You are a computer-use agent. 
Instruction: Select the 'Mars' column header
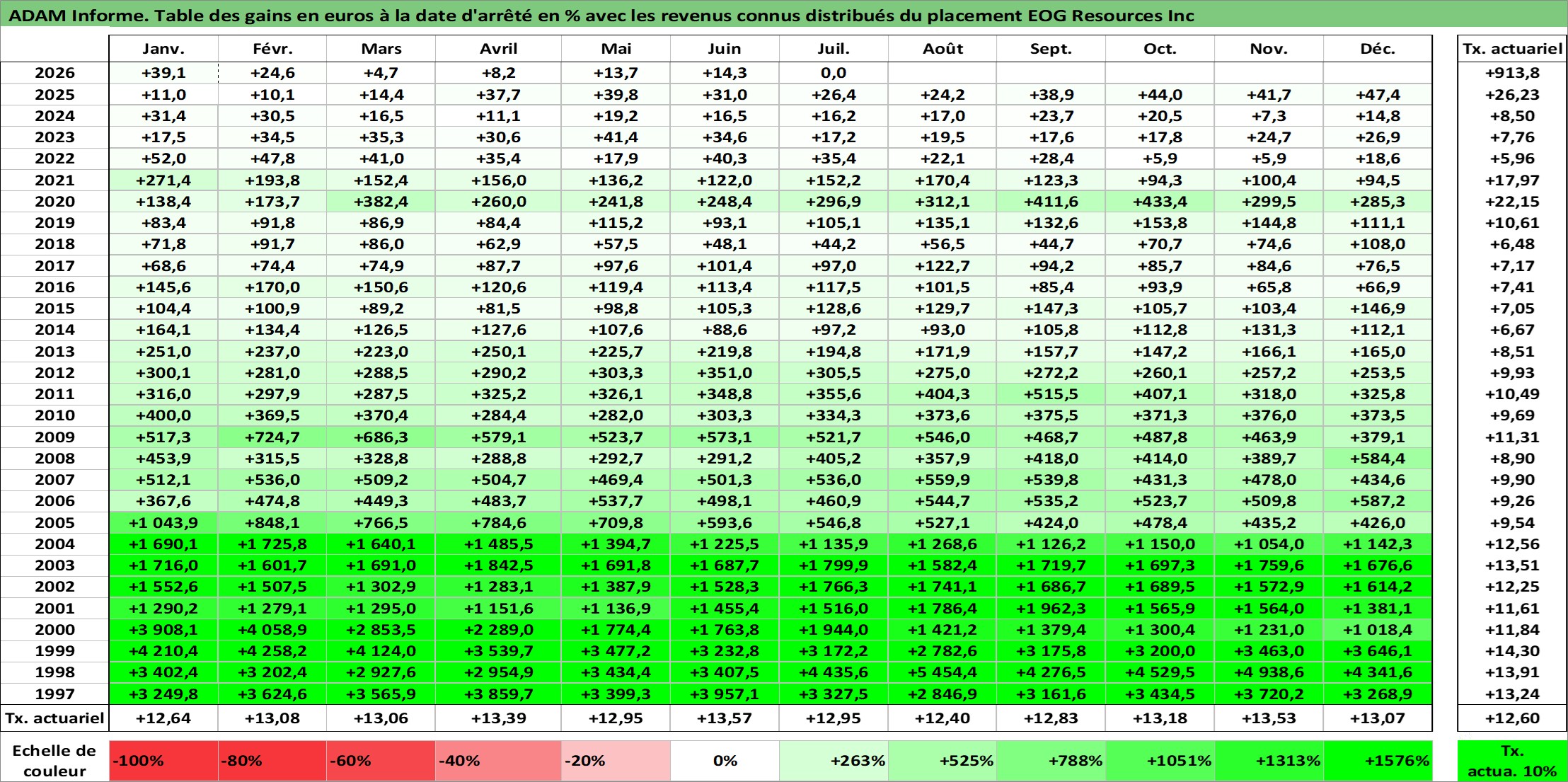[x=381, y=49]
